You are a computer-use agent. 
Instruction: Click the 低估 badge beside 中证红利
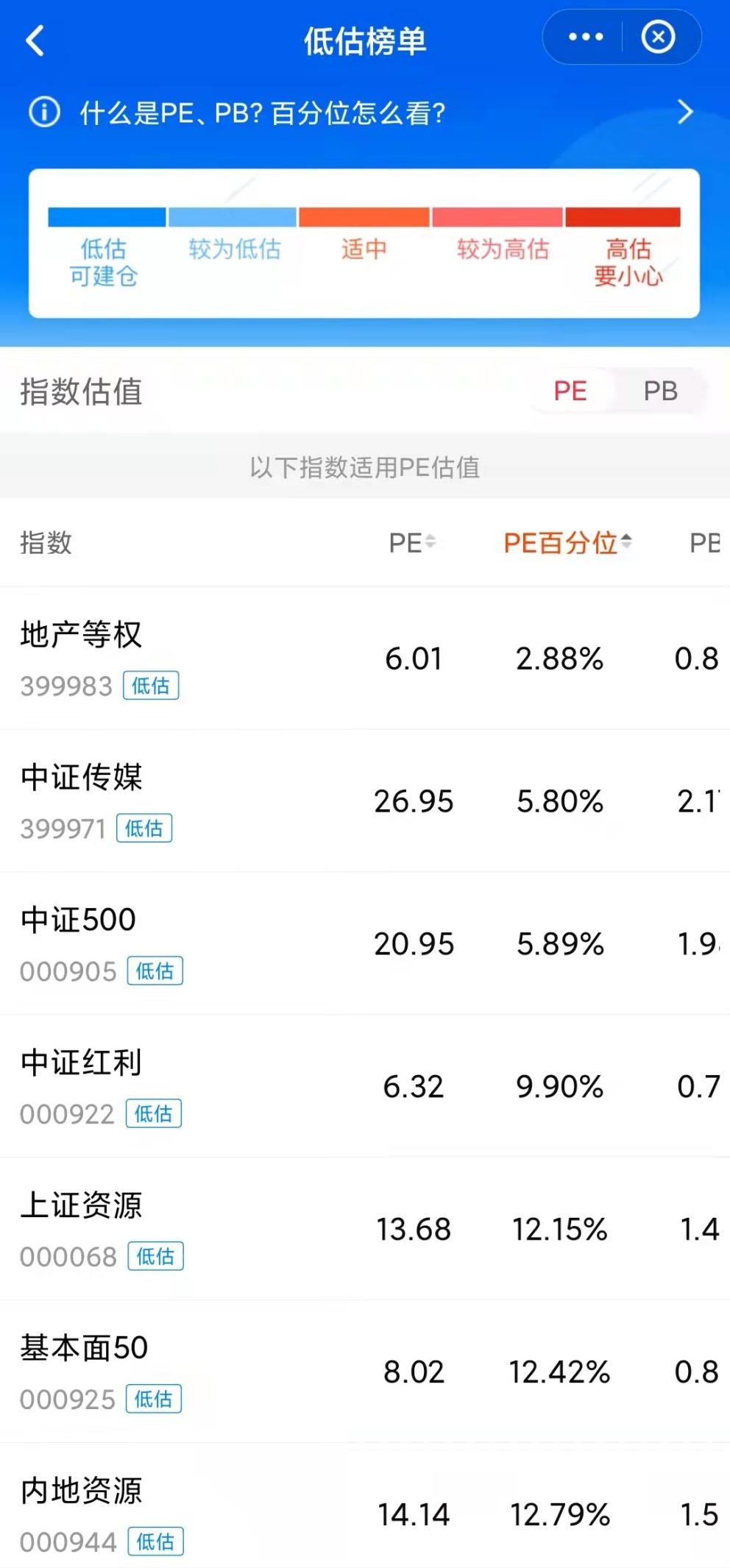pos(152,1113)
